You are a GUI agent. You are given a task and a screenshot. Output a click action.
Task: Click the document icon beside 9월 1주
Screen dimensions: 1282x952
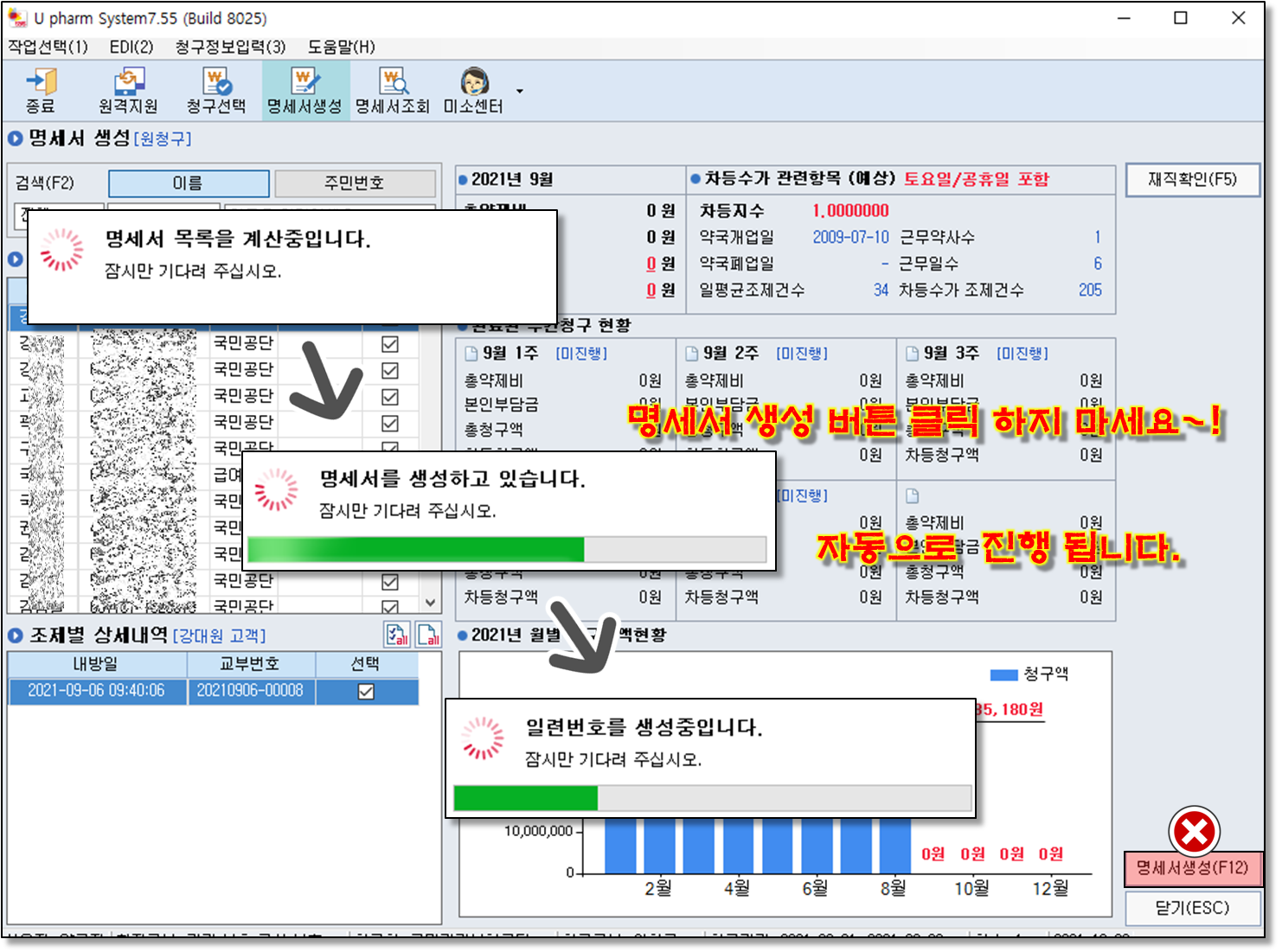coord(471,354)
